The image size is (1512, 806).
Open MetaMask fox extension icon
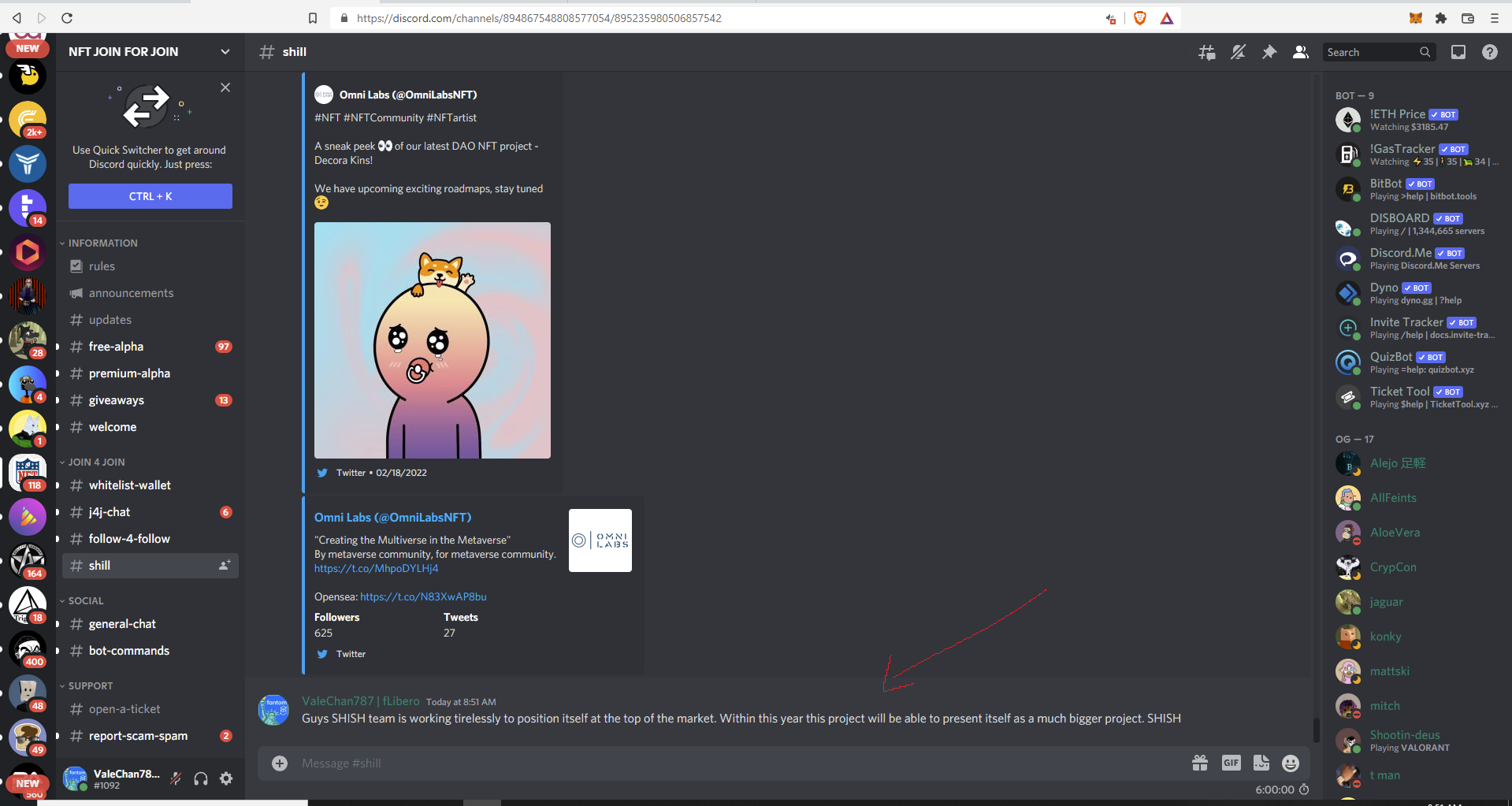[x=1416, y=18]
